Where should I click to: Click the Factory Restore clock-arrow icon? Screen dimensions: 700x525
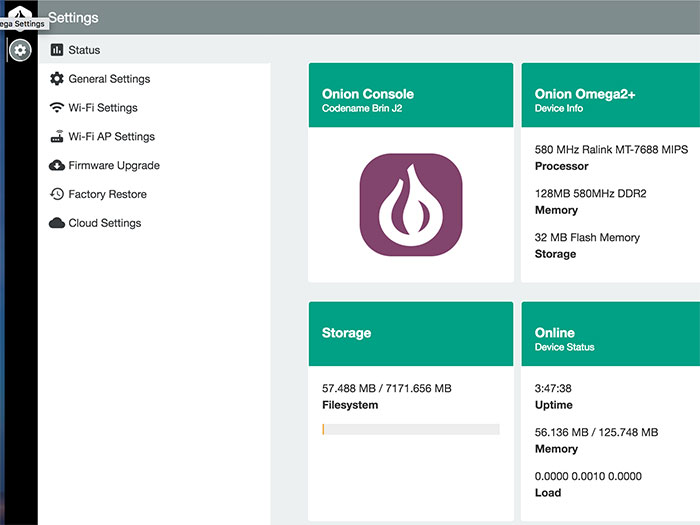pyautogui.click(x=57, y=194)
